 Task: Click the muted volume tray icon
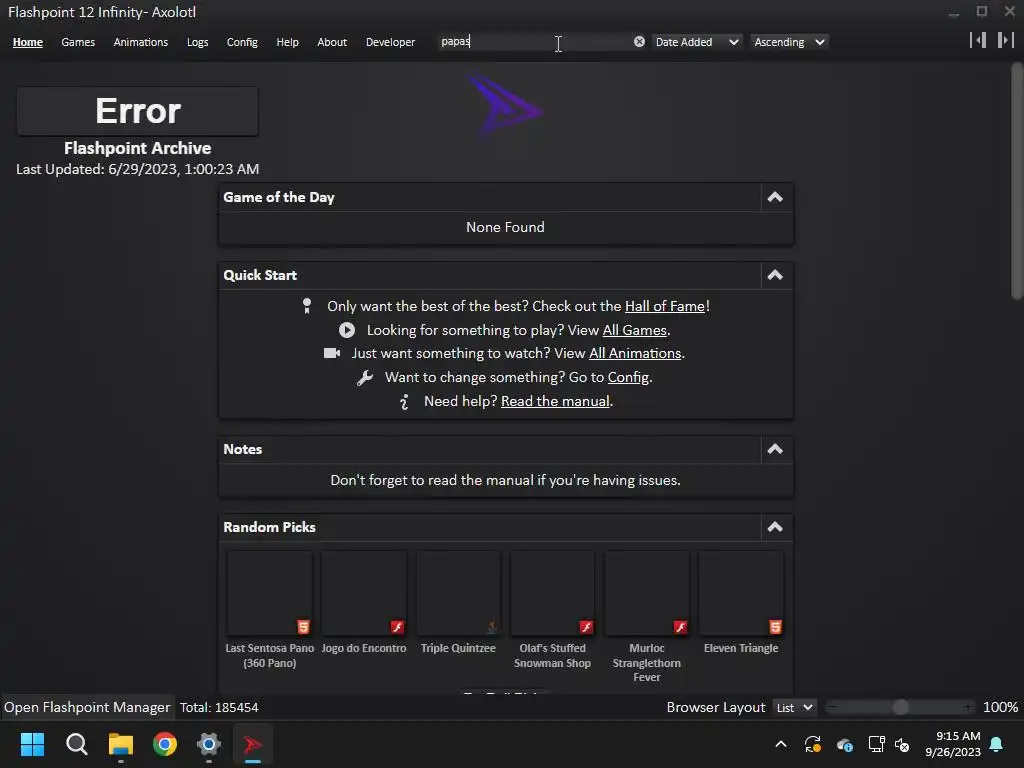point(903,744)
